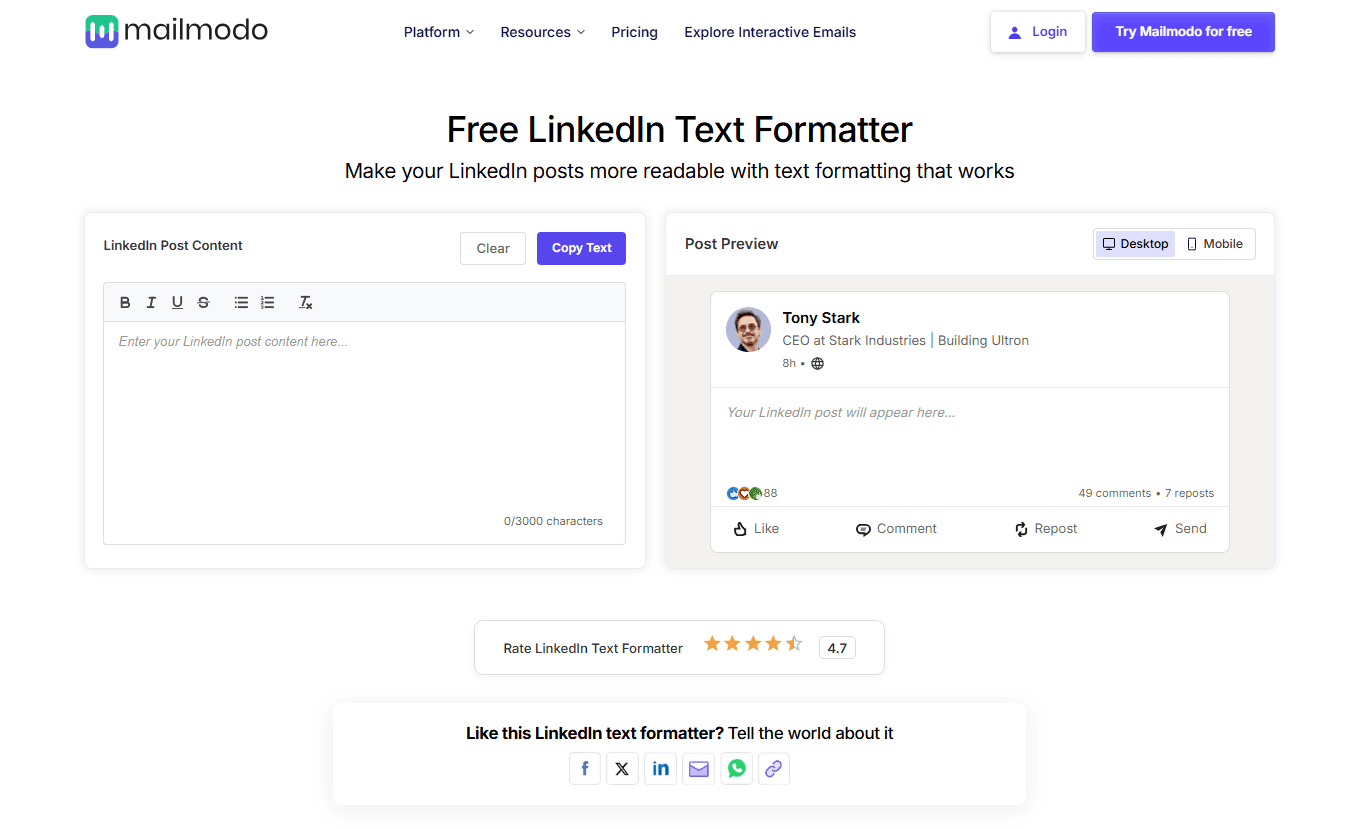This screenshot has height=829, width=1347.
Task: Click the Tony Stark name
Action: point(821,318)
